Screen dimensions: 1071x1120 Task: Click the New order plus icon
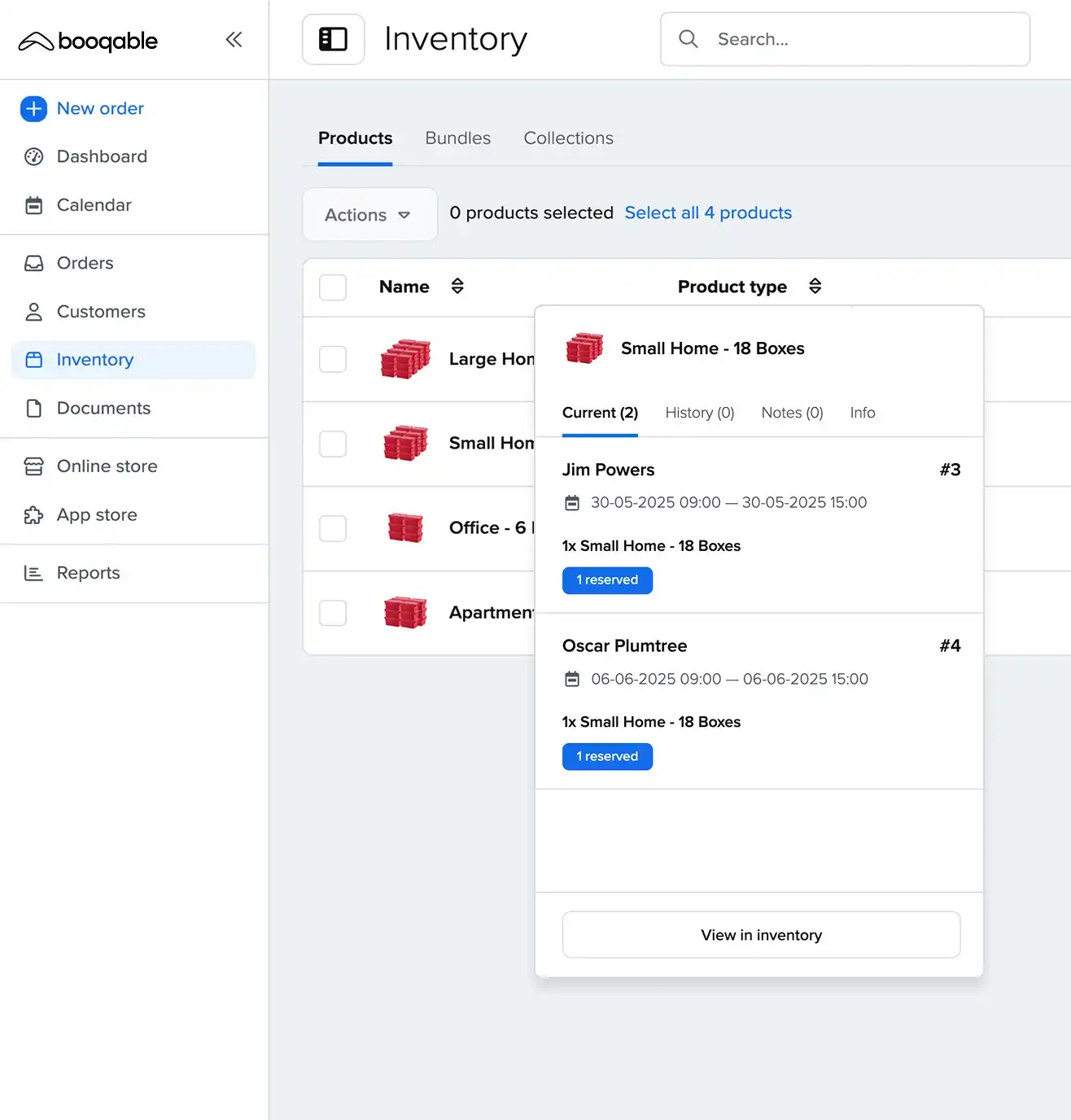click(x=33, y=108)
